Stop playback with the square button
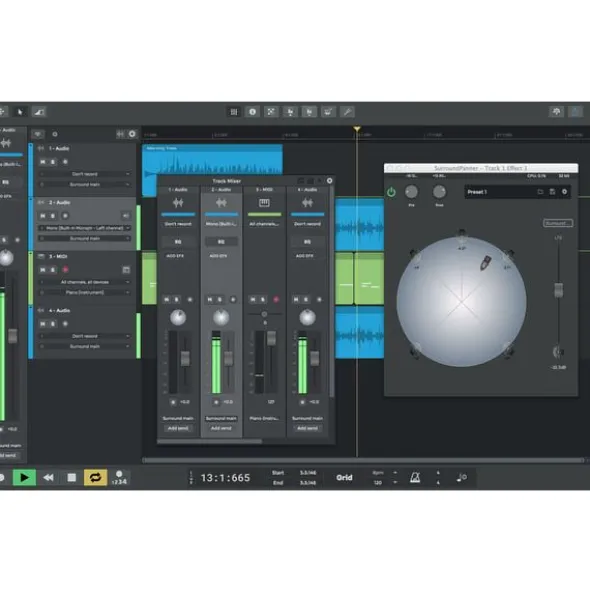 point(71,478)
